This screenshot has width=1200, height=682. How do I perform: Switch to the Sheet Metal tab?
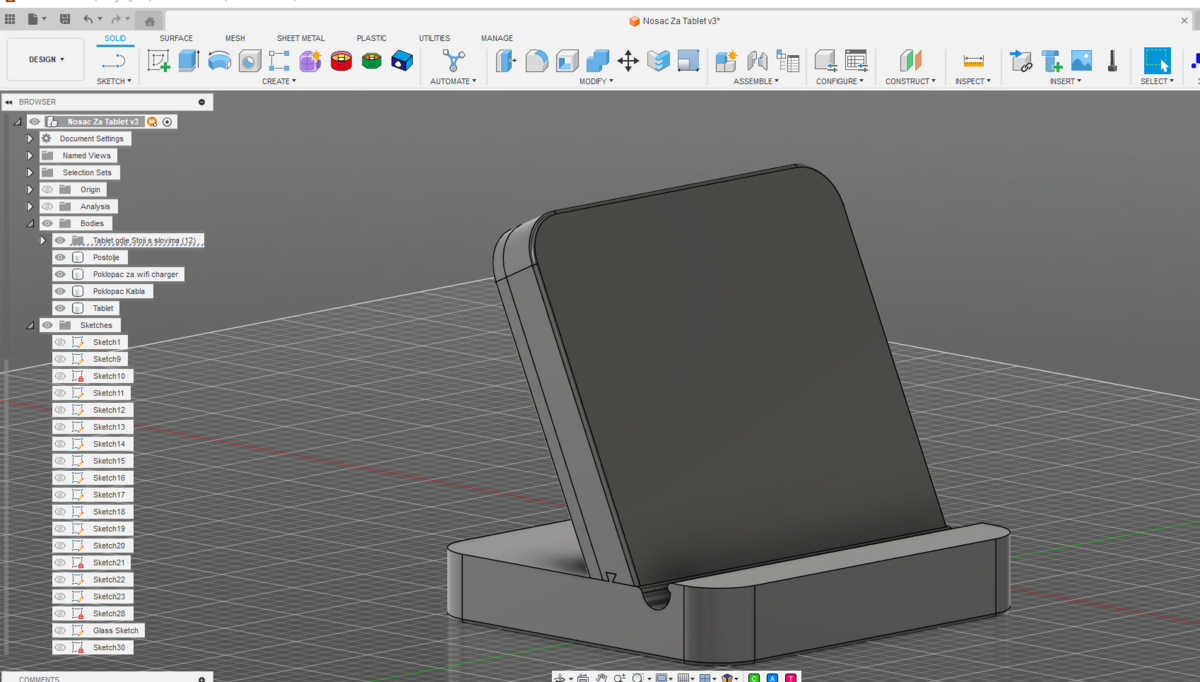pos(300,38)
